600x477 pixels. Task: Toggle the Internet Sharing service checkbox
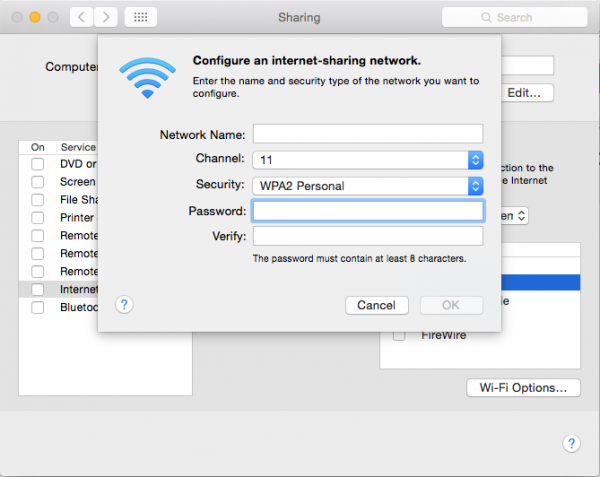(37, 289)
